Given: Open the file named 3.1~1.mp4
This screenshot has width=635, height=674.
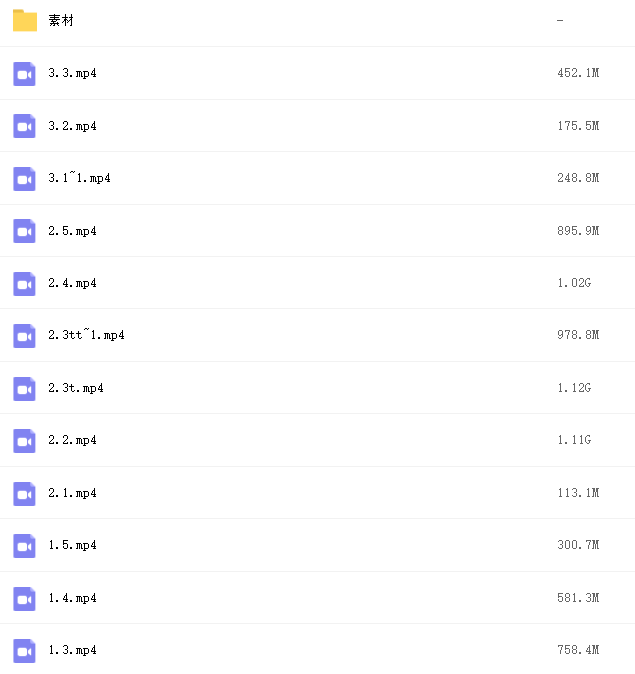Looking at the screenshot, I should point(79,178).
